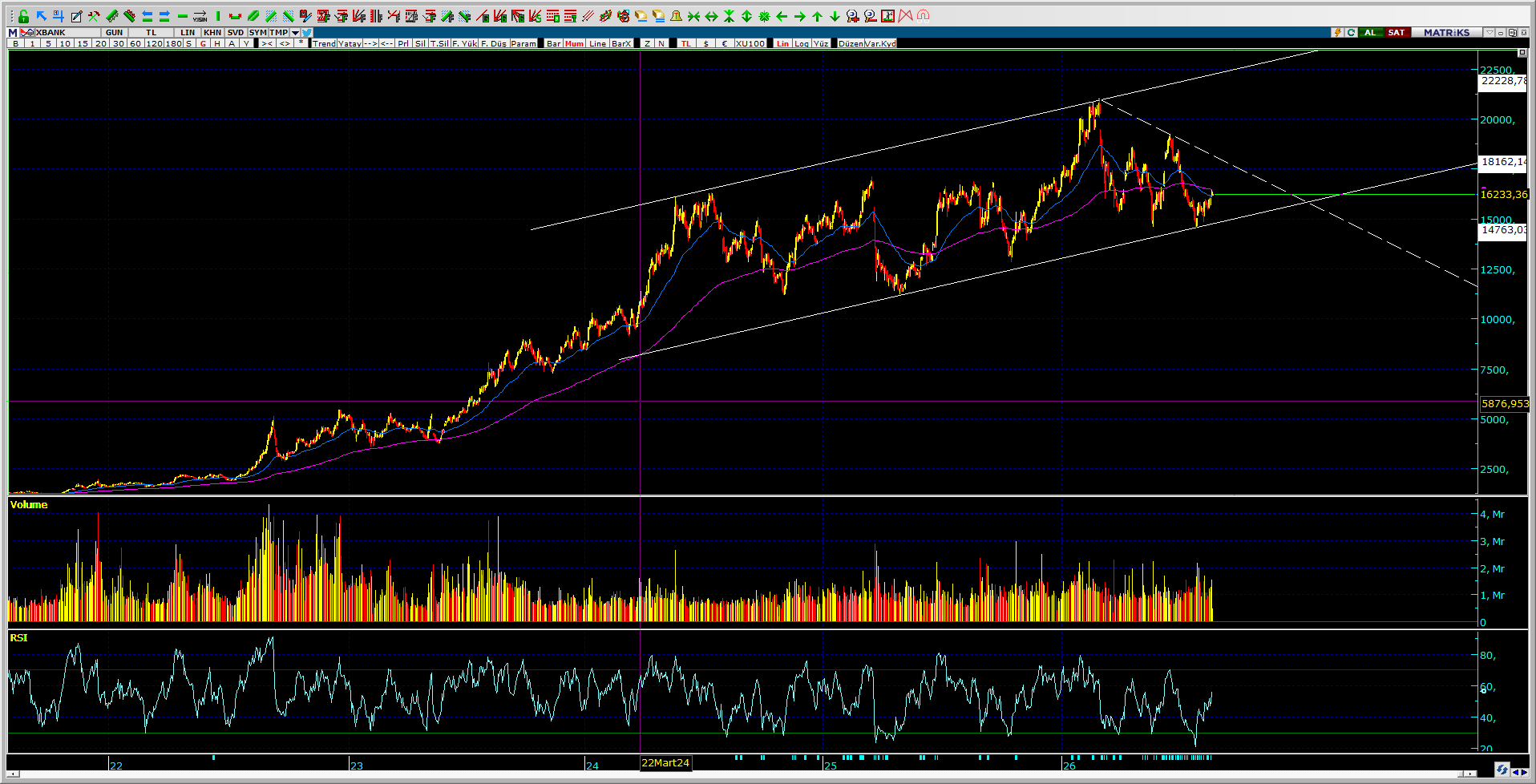Open the F. Yük menu item
The image size is (1536, 784).
coord(464,43)
